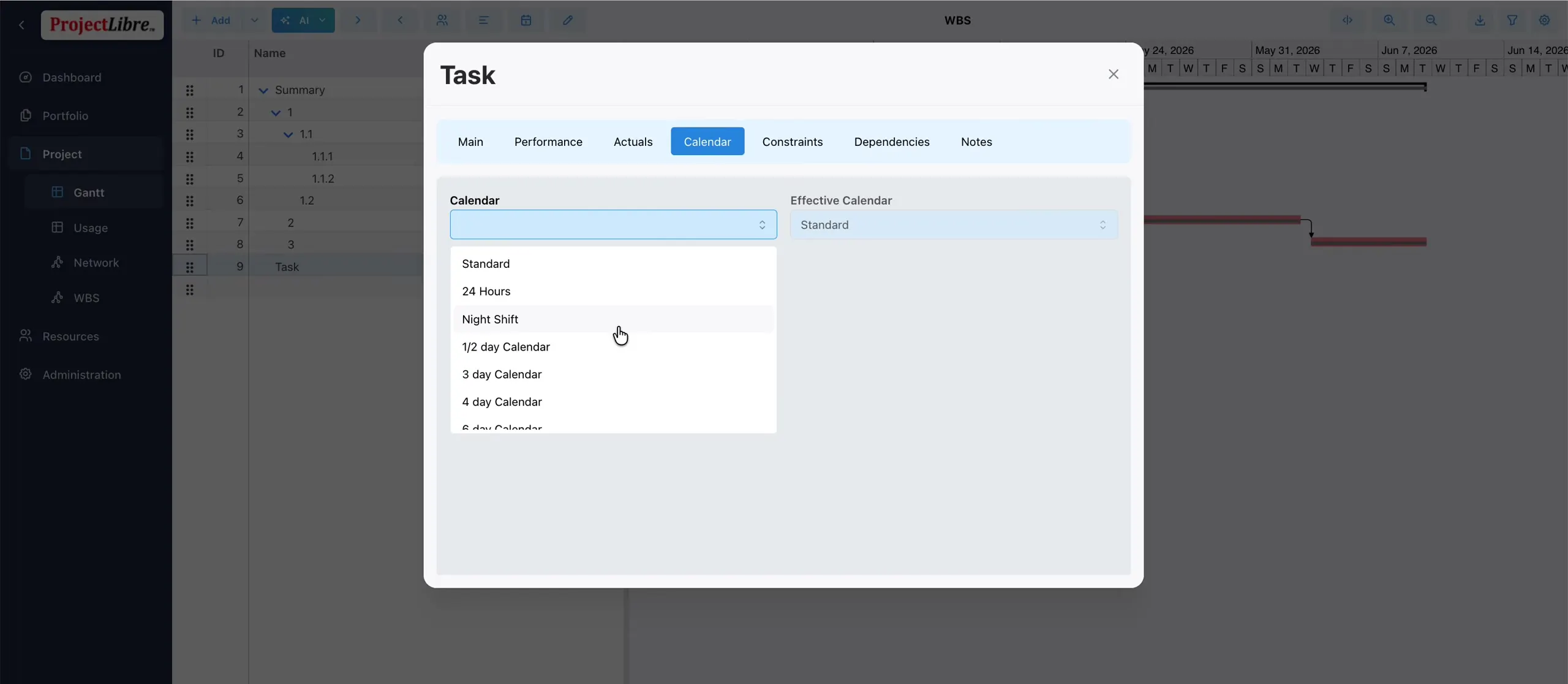Go to the Dependencies tab
This screenshot has height=684, width=1568.
click(892, 142)
